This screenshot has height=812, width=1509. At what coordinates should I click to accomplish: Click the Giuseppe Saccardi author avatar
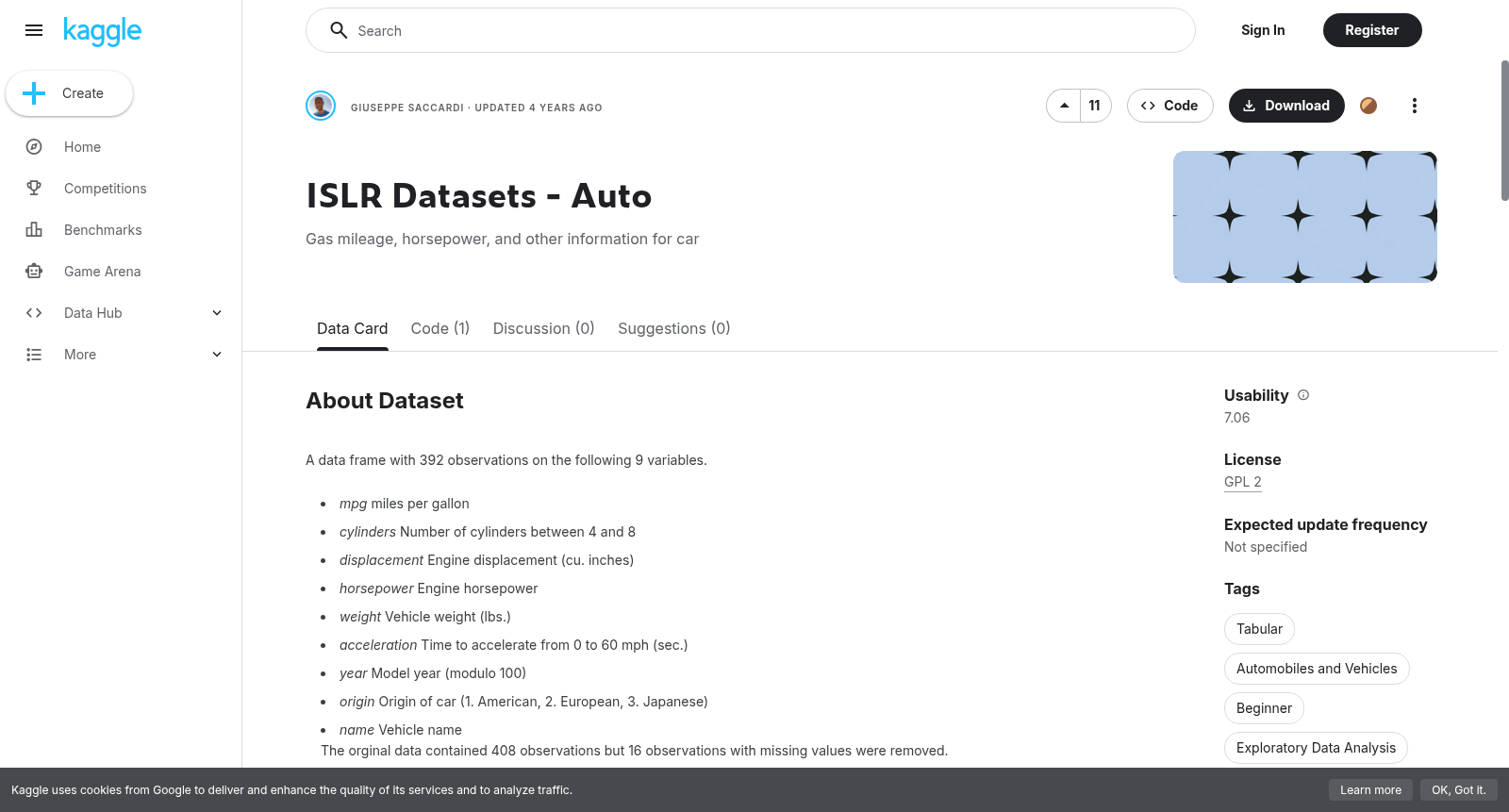(x=321, y=106)
